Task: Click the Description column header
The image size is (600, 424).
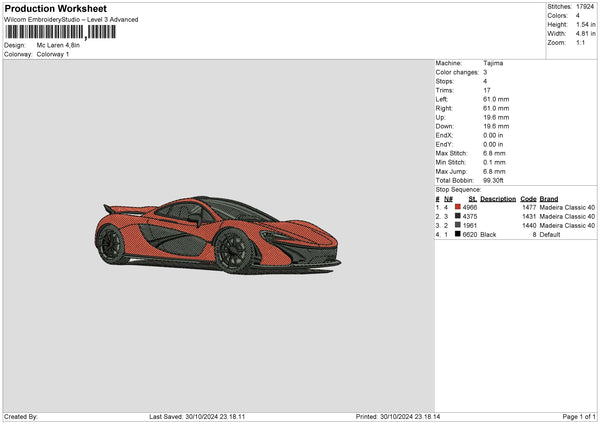Action: point(498,199)
